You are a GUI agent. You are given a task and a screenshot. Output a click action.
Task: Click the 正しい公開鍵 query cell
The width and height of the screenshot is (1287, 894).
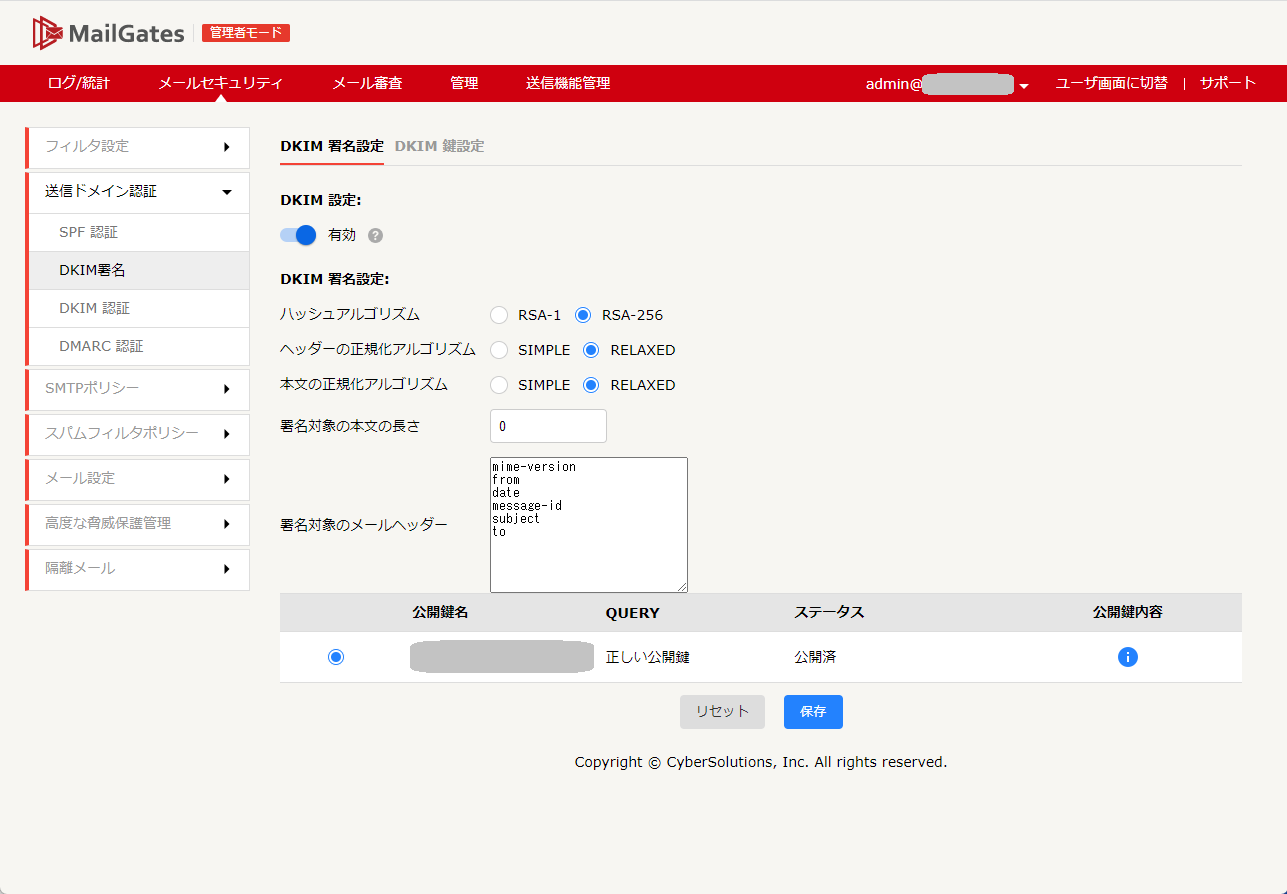click(x=648, y=657)
